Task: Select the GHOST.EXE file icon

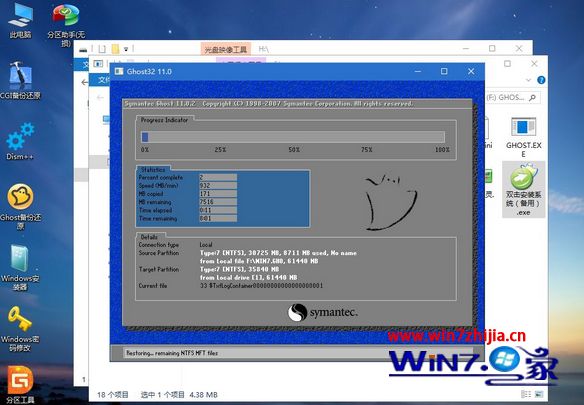Action: click(523, 136)
